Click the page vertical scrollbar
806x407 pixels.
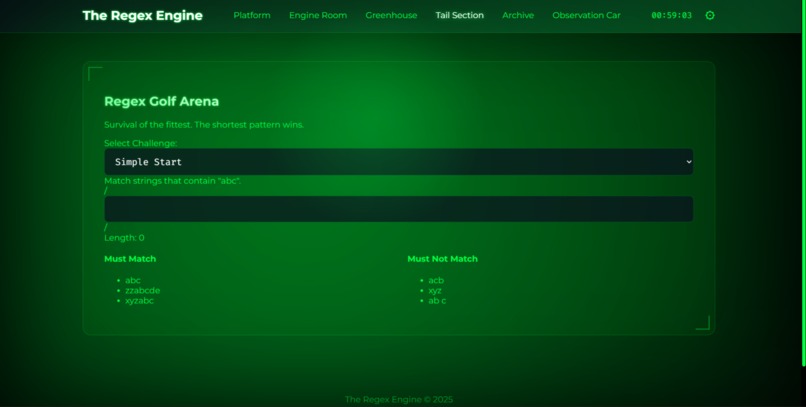point(803,183)
